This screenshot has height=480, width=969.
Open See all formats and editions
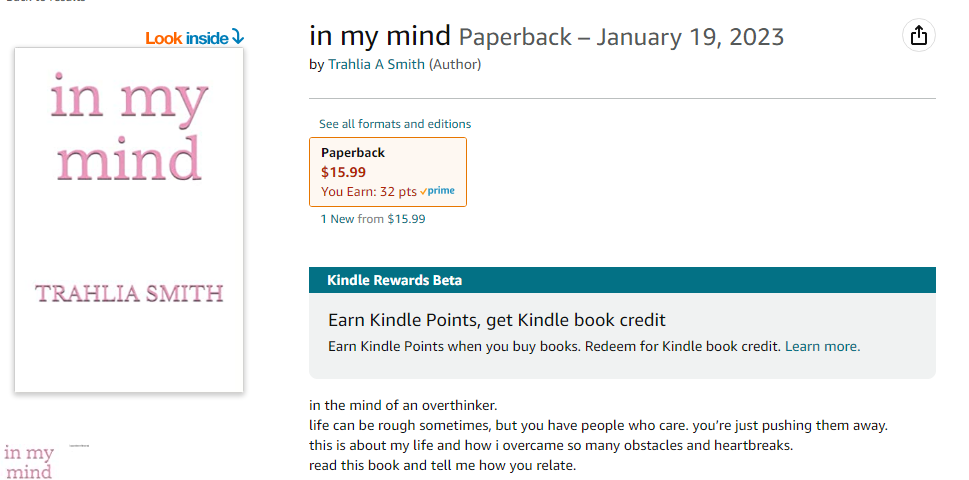(x=395, y=124)
